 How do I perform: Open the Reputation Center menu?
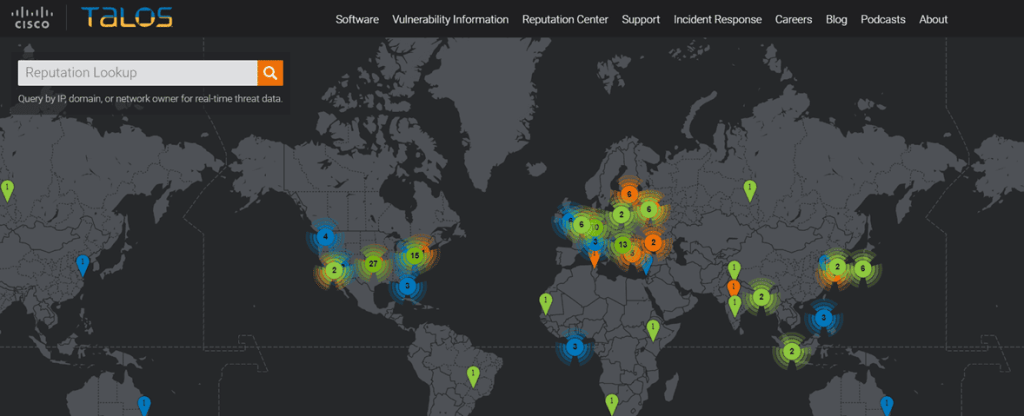(x=565, y=19)
